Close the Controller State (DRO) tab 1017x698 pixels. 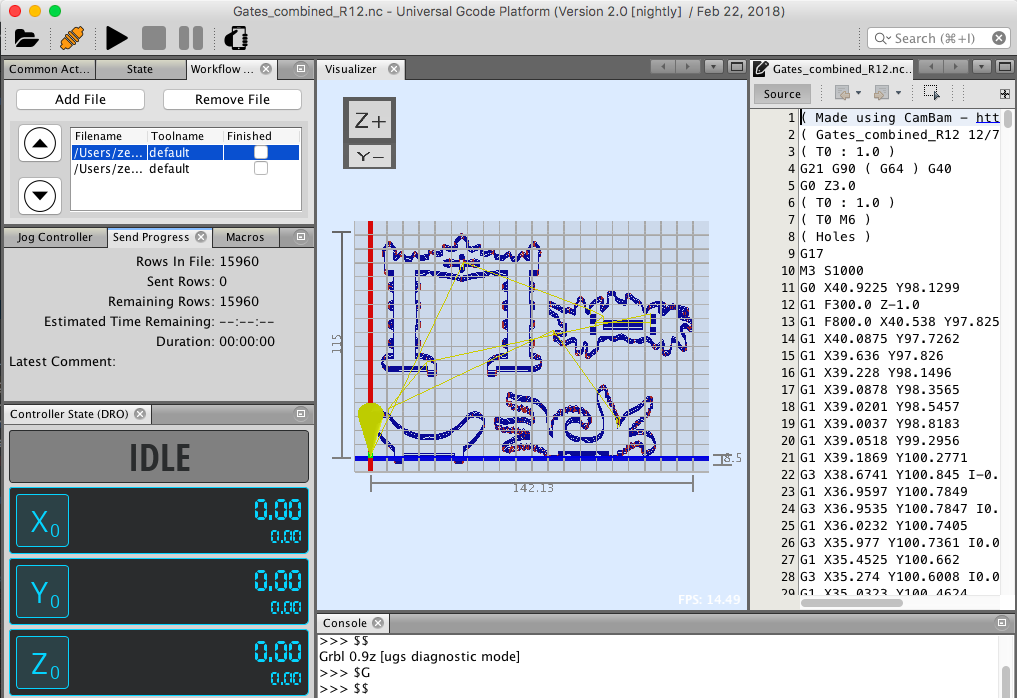(140, 414)
